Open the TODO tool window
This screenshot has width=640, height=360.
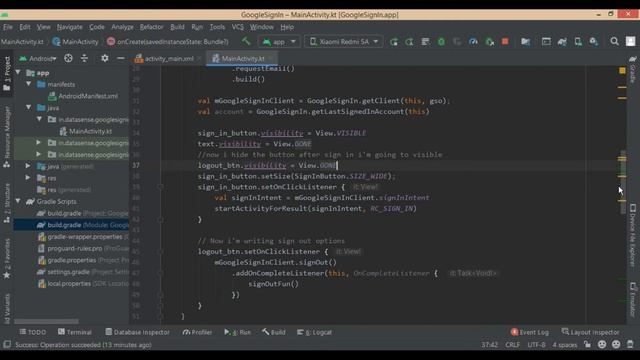[x=33, y=332]
